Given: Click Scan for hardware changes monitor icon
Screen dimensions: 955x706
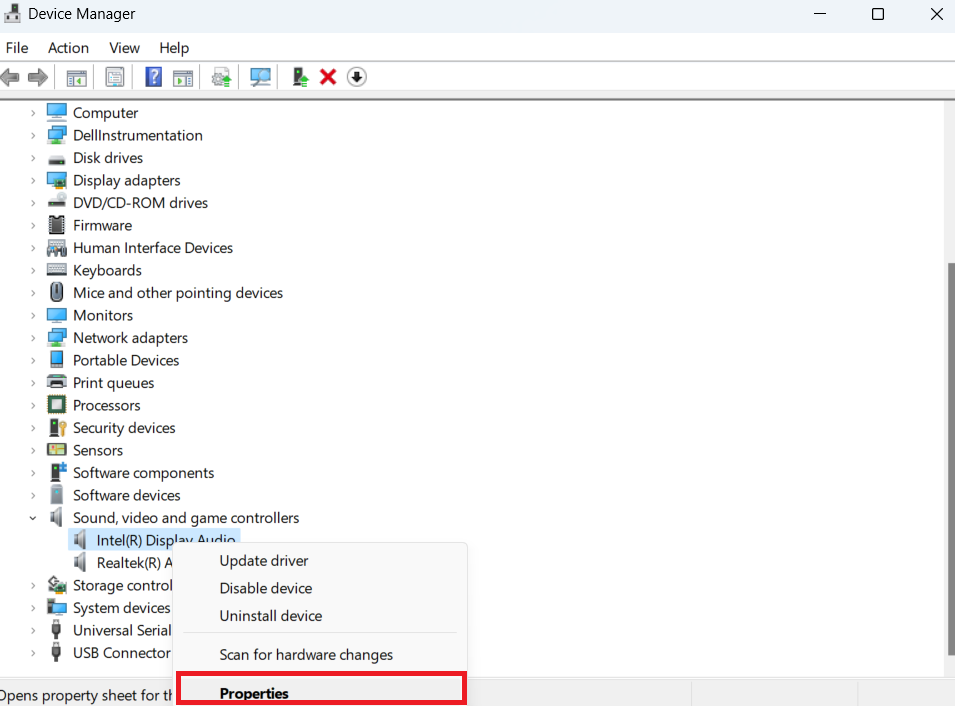Looking at the screenshot, I should [260, 77].
